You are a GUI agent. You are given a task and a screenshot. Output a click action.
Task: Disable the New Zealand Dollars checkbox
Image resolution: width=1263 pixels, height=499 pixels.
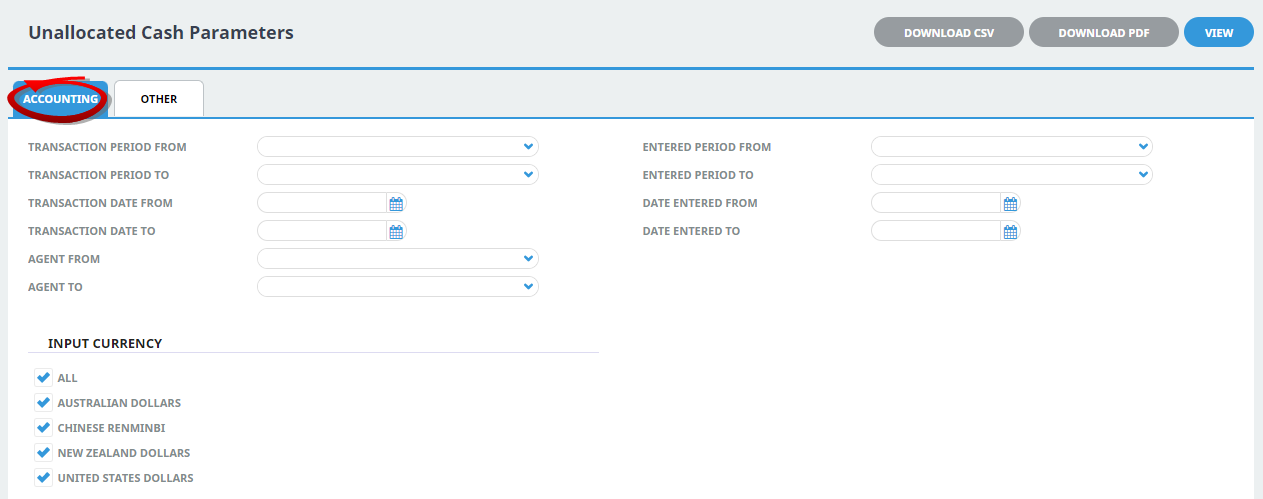coord(43,453)
